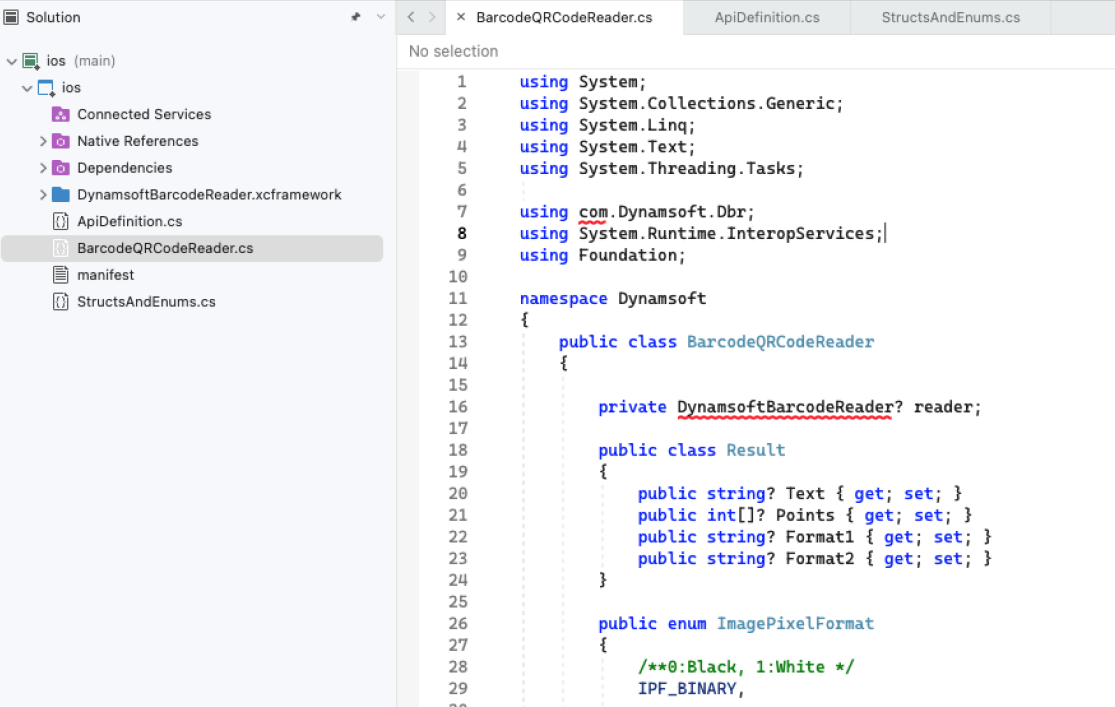Expand the DynamsoftBarcodeReader.xcframework folder
Screen dimensions: 1115x707
[43, 195]
